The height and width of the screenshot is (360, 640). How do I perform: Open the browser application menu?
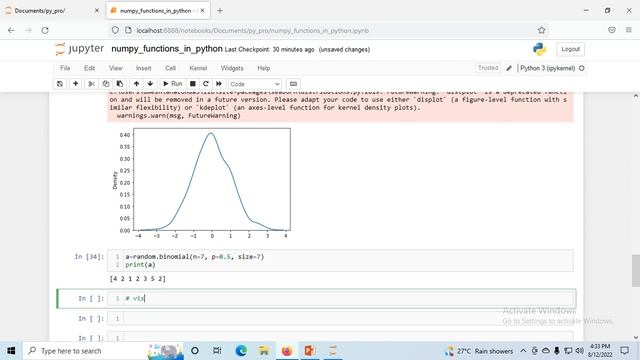[629, 30]
